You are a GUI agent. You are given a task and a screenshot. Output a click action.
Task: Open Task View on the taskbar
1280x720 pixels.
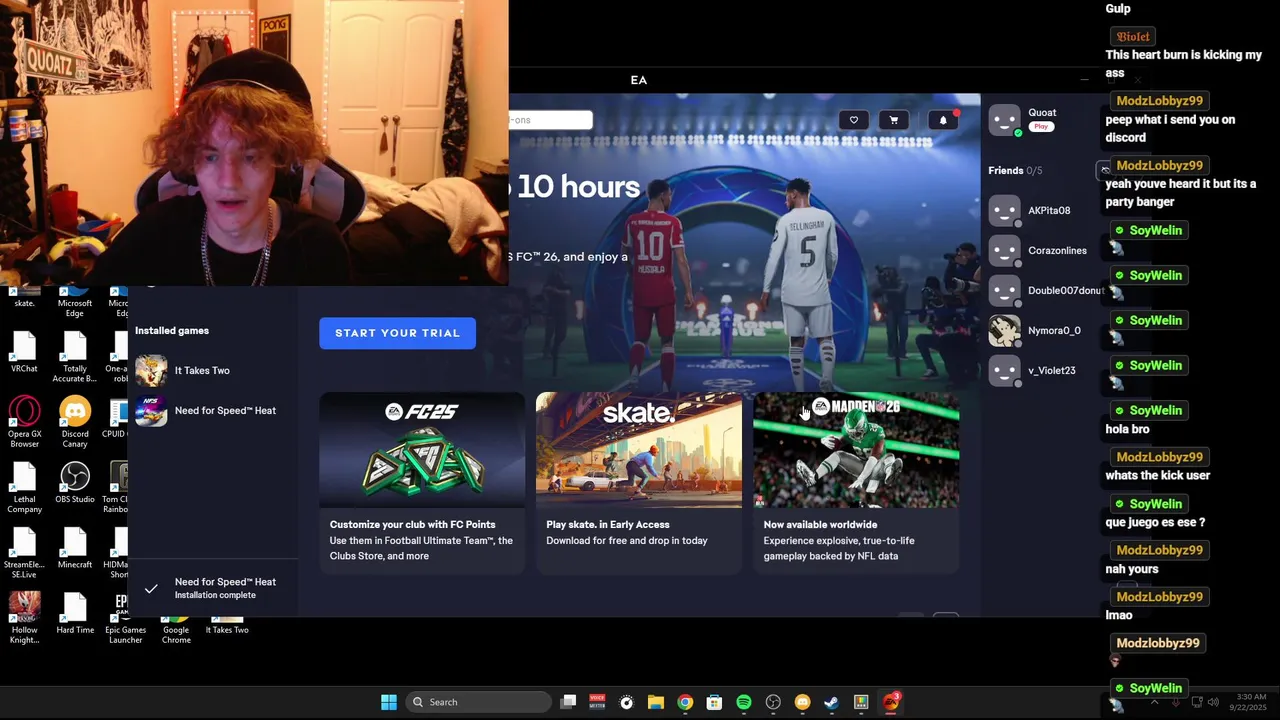click(x=568, y=702)
